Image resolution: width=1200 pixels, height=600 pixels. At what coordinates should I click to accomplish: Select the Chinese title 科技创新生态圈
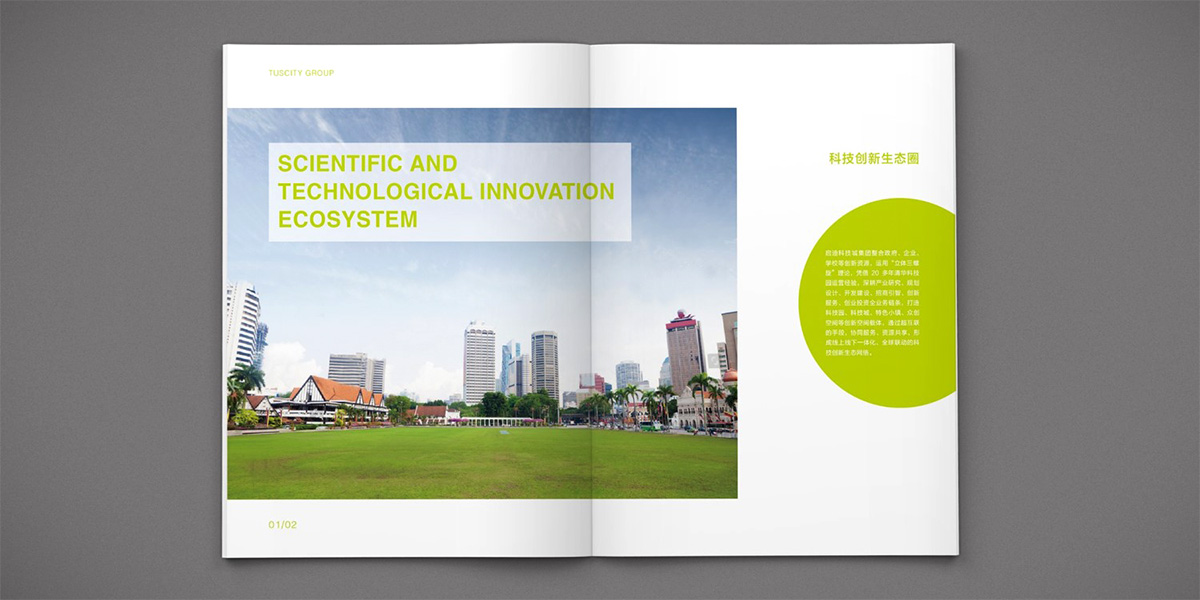tap(873, 159)
